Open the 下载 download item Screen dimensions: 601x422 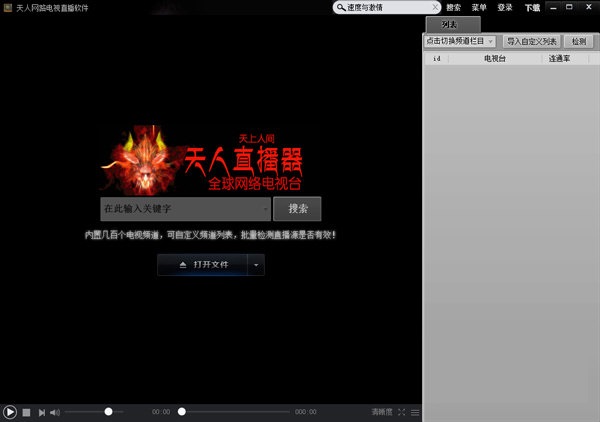coord(532,8)
